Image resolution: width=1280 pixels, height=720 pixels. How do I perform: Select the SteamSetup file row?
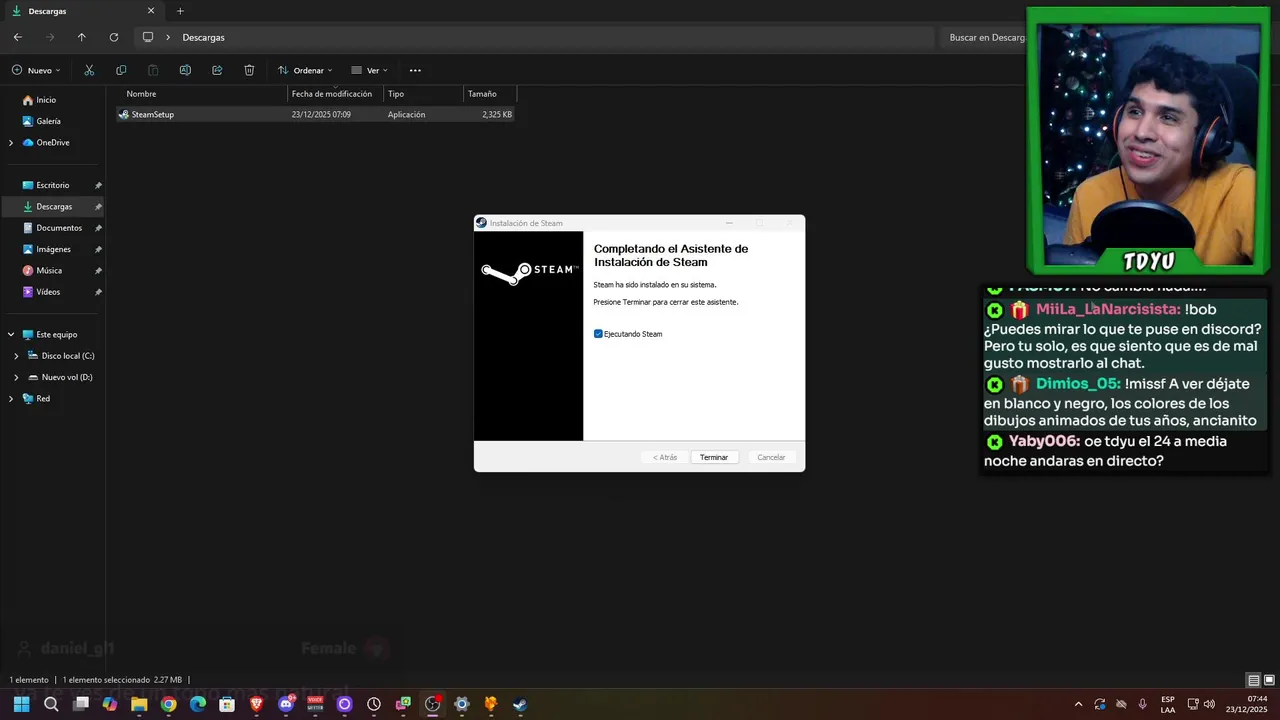pyautogui.click(x=315, y=114)
